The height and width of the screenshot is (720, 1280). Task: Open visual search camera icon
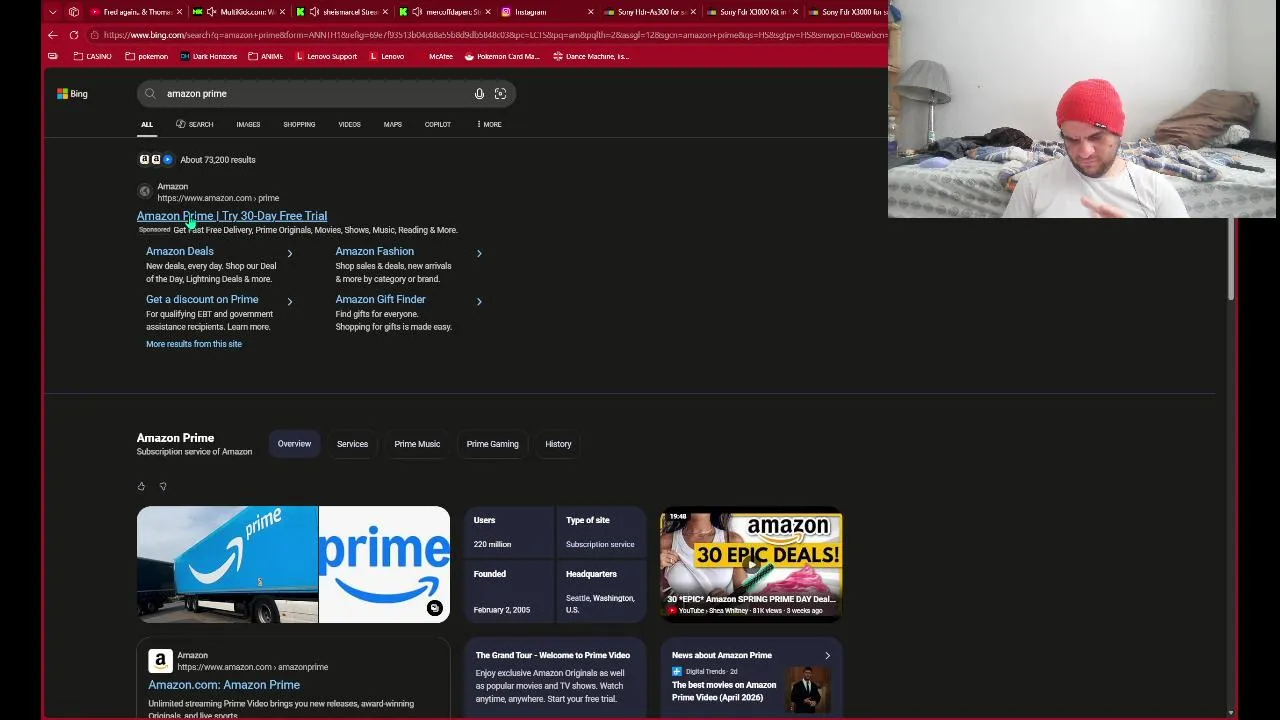pyautogui.click(x=500, y=94)
